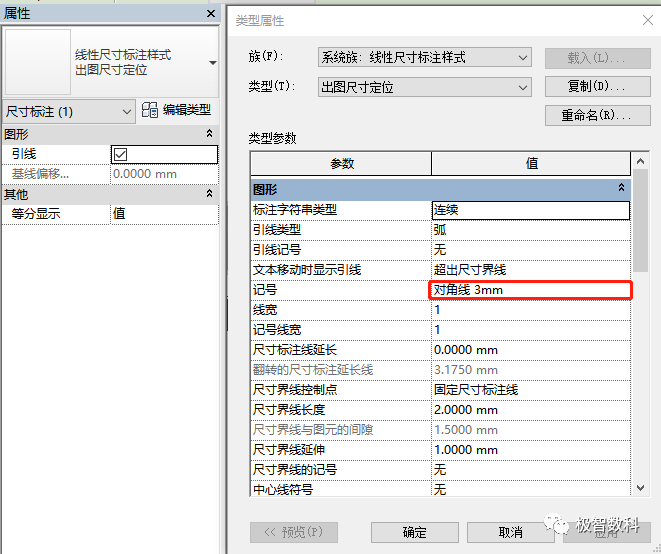Select the 记号 parameter label
This screenshot has height=554, width=661.
[x=265, y=290]
